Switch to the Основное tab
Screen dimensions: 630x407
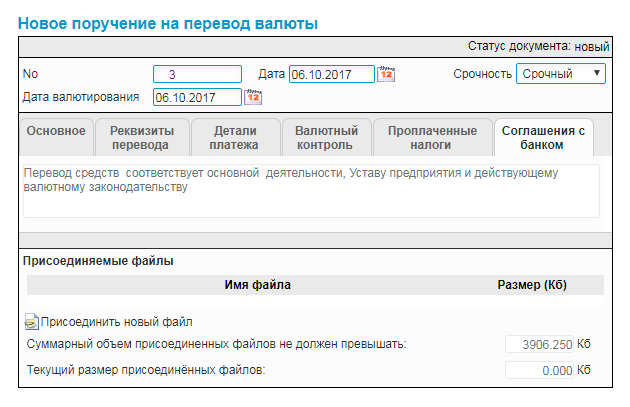coord(56,137)
